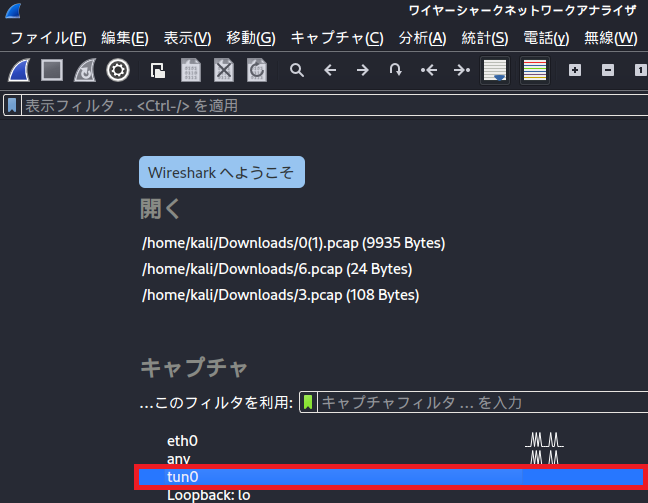Zoom in with the plus icon

coord(574,70)
